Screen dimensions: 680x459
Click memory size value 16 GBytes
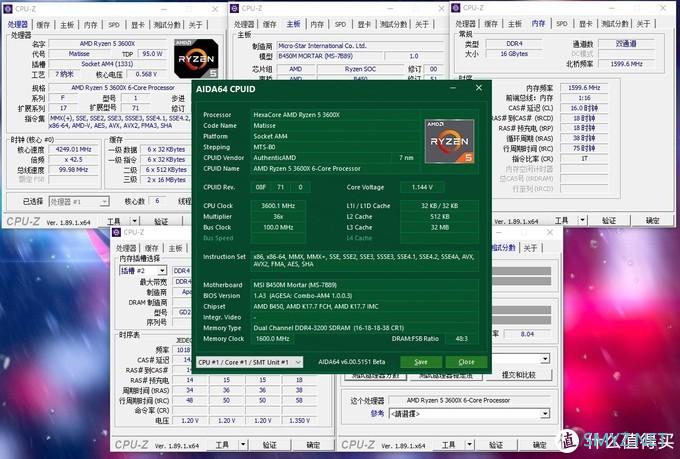514,54
